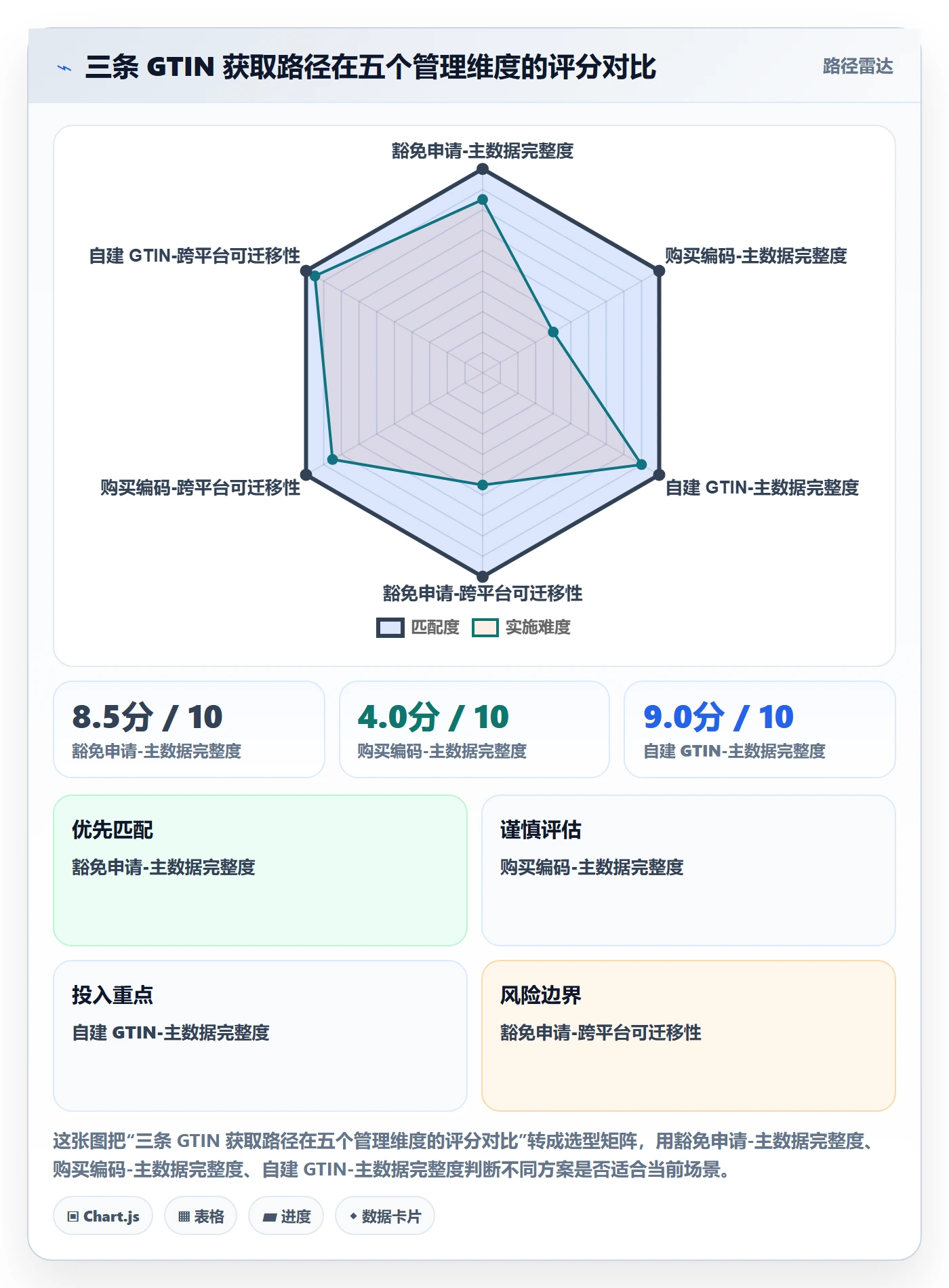The image size is (949, 1288).
Task: Click the top radar point at 豁免申请-主数据完整度
Action: click(x=483, y=169)
